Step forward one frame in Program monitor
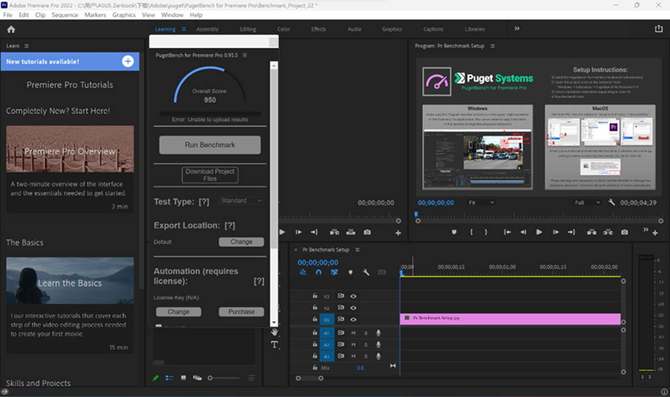This screenshot has width=670, height=397. 555,232
